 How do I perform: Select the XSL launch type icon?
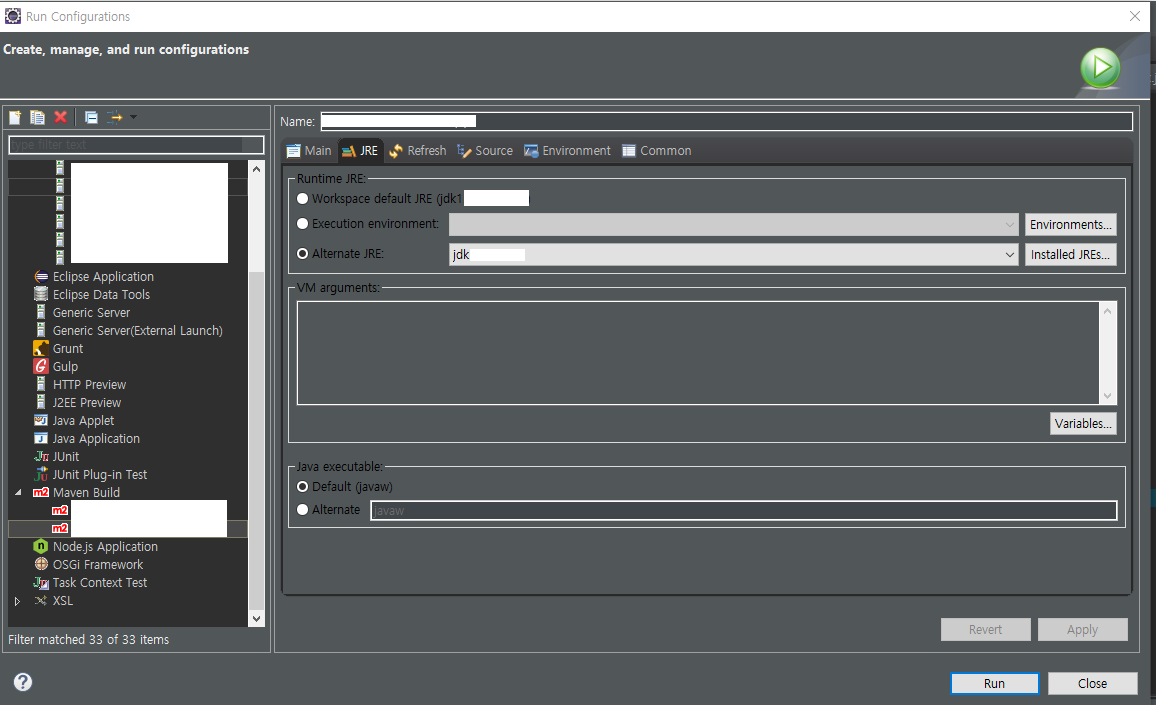[x=41, y=600]
